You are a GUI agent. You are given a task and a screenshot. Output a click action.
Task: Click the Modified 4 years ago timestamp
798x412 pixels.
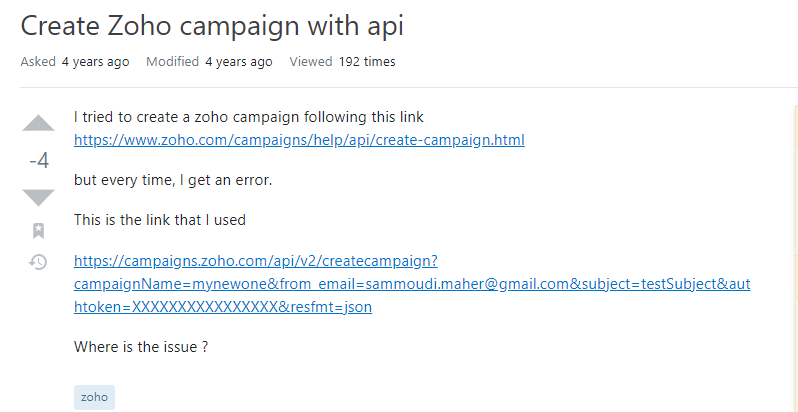pos(209,62)
